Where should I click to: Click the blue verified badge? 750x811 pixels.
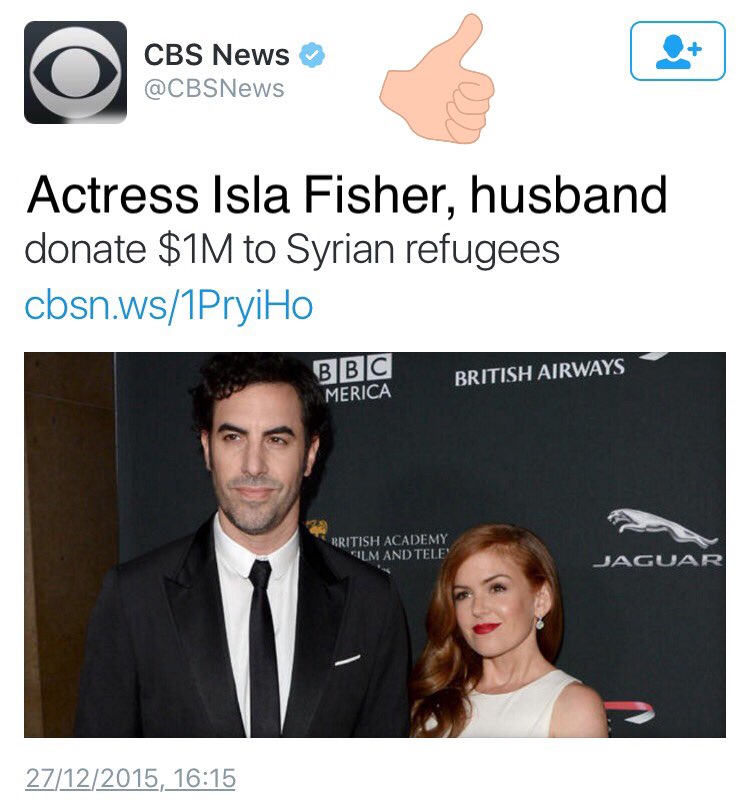coord(311,55)
